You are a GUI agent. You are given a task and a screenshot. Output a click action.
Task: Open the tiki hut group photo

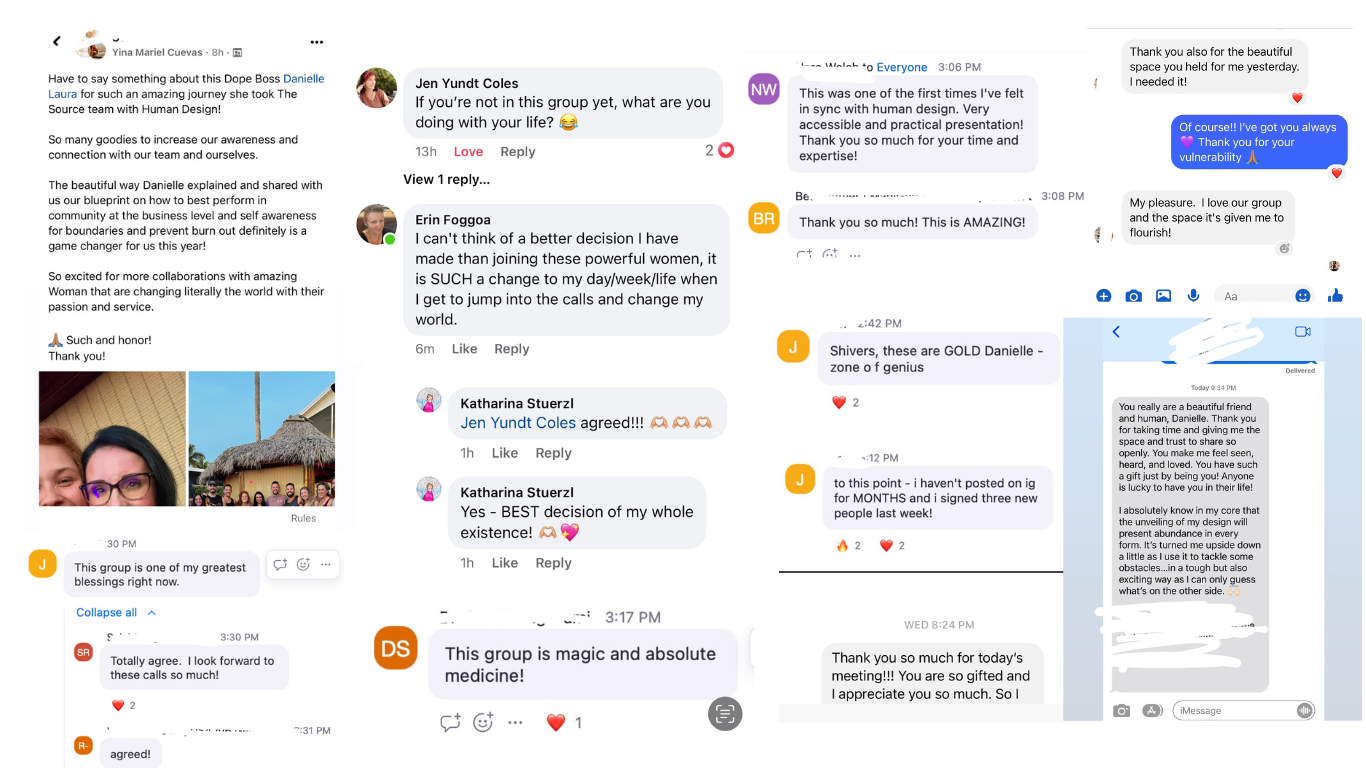tap(261, 438)
